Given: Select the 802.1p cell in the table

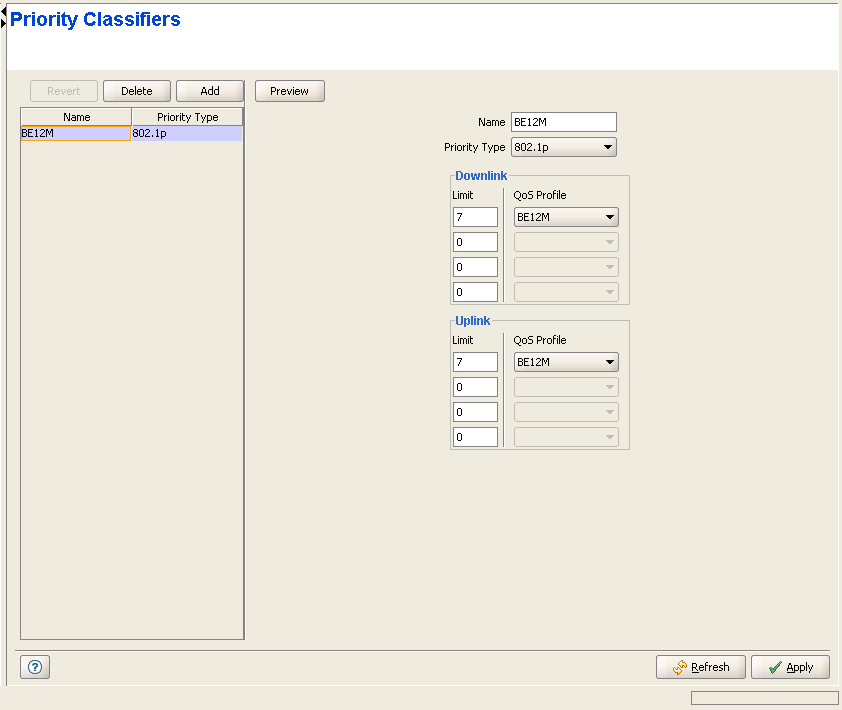Looking at the screenshot, I should coord(187,133).
